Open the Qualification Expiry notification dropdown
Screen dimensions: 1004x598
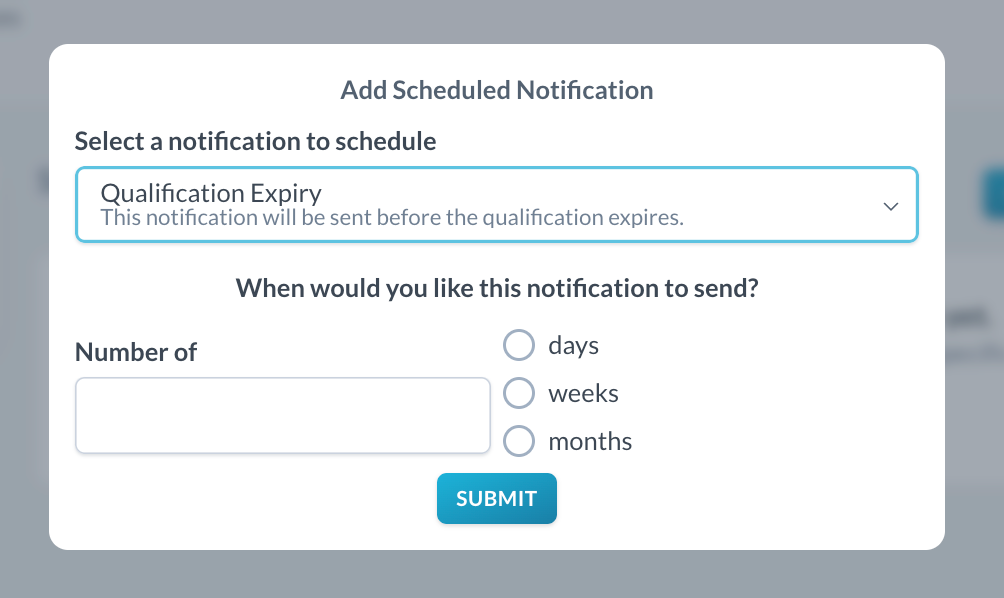pyautogui.click(x=496, y=204)
